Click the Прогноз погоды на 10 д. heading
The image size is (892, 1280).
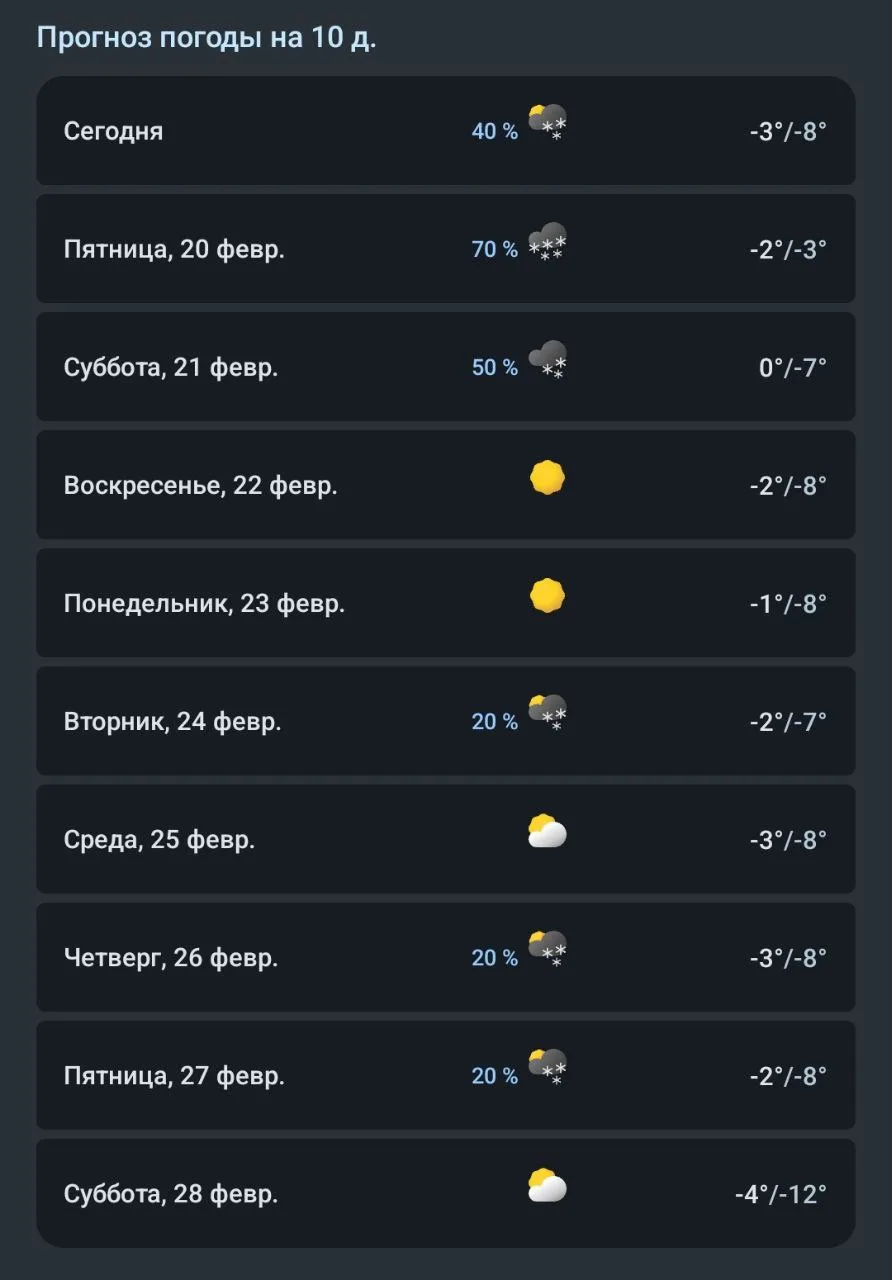[206, 38]
